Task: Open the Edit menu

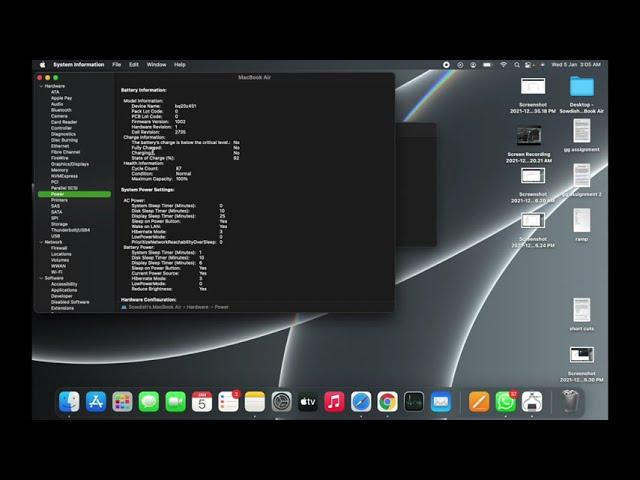Action: pyautogui.click(x=133, y=64)
